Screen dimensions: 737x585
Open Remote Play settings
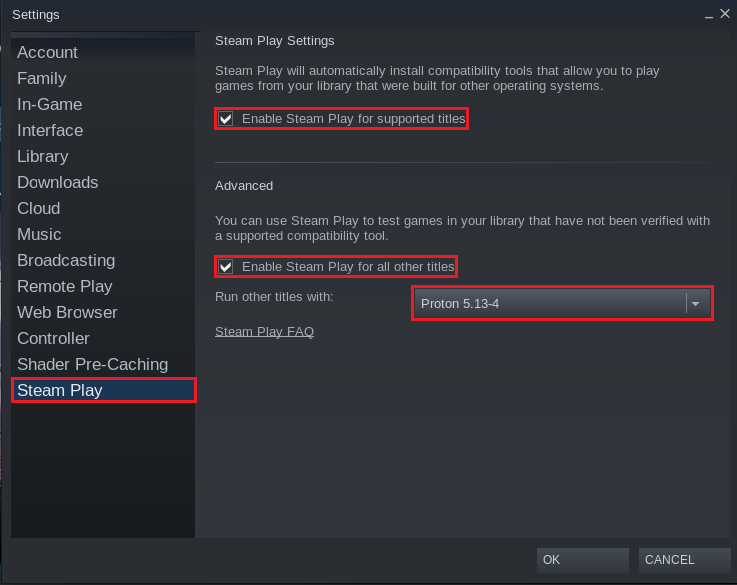64,286
